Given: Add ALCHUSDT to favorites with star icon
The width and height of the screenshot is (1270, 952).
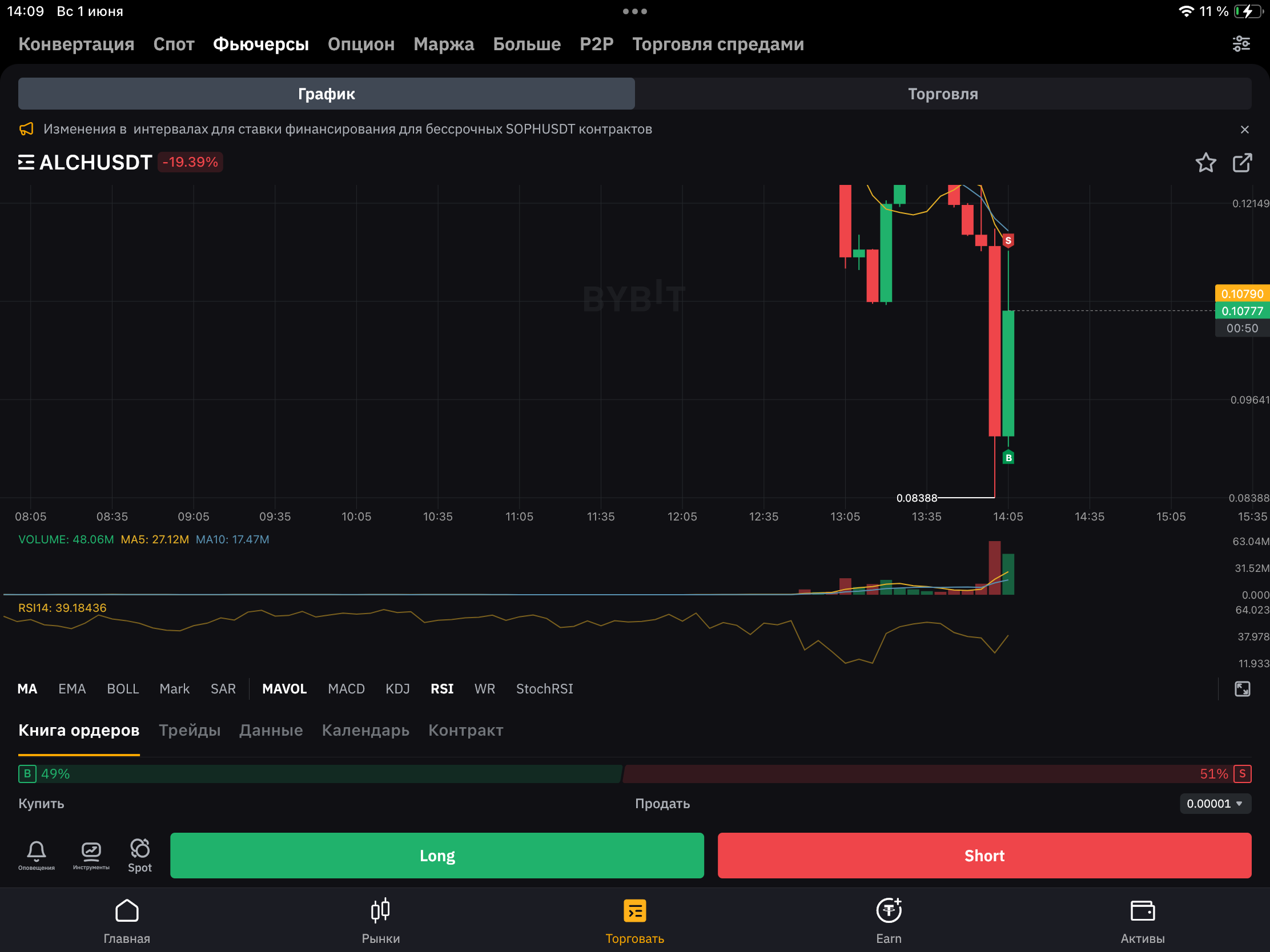Looking at the screenshot, I should click(x=1205, y=163).
